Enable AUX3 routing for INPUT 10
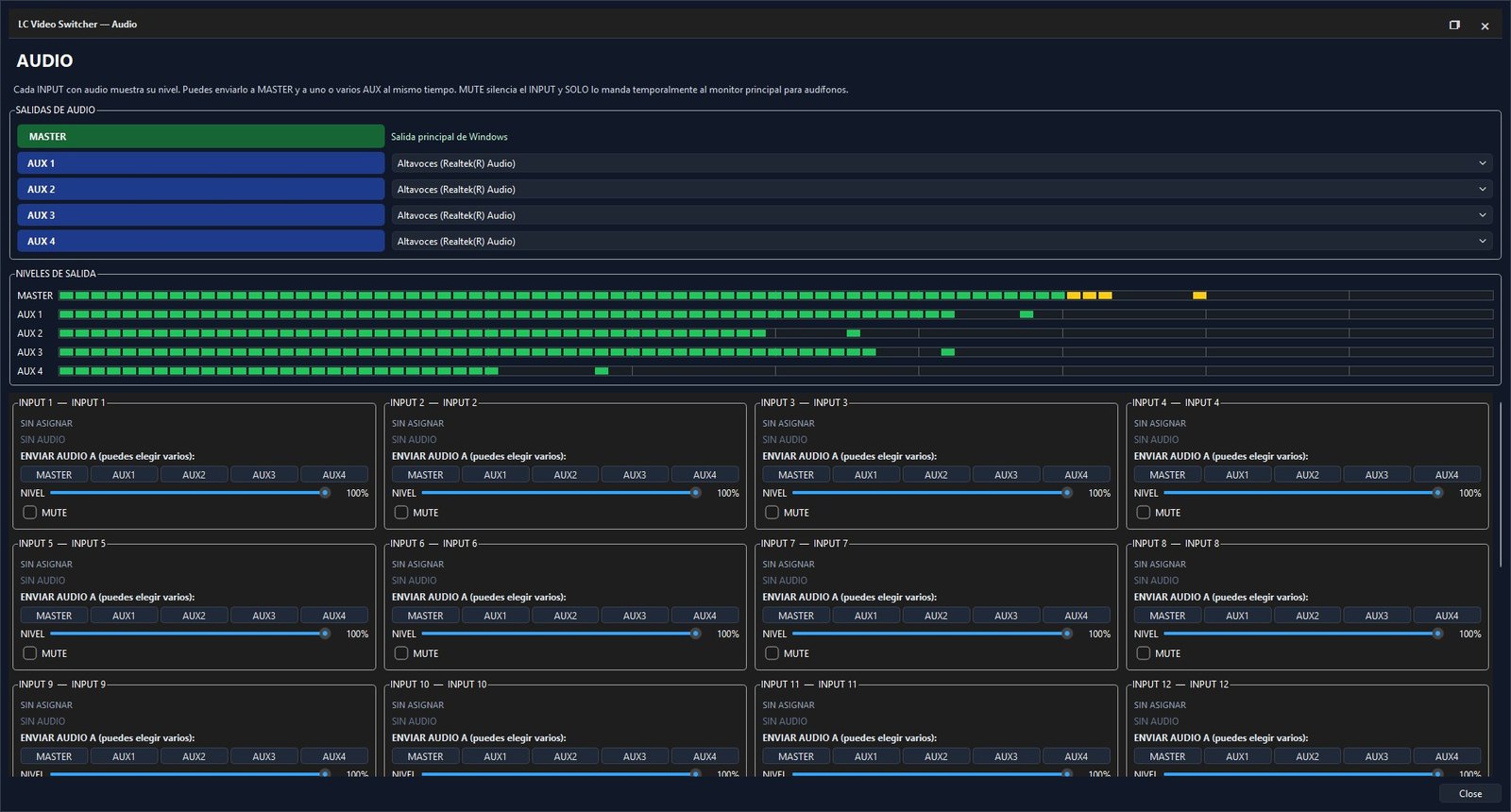 [635, 756]
